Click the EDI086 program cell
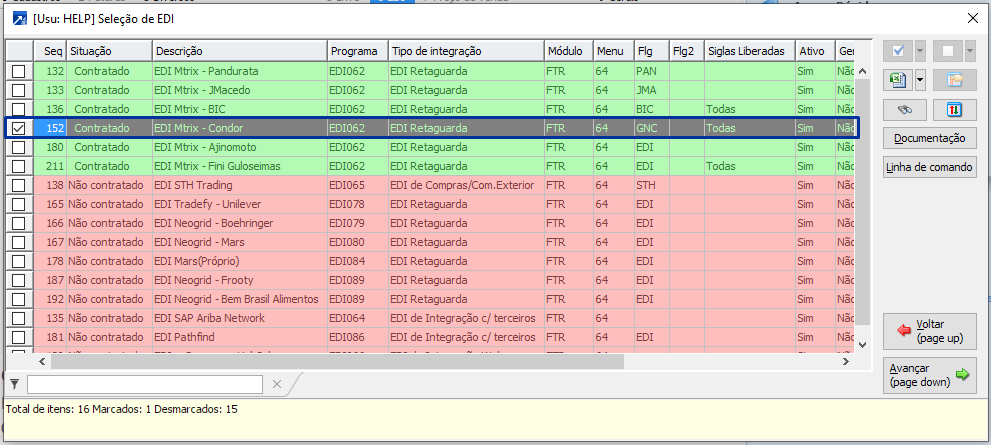 [358, 337]
